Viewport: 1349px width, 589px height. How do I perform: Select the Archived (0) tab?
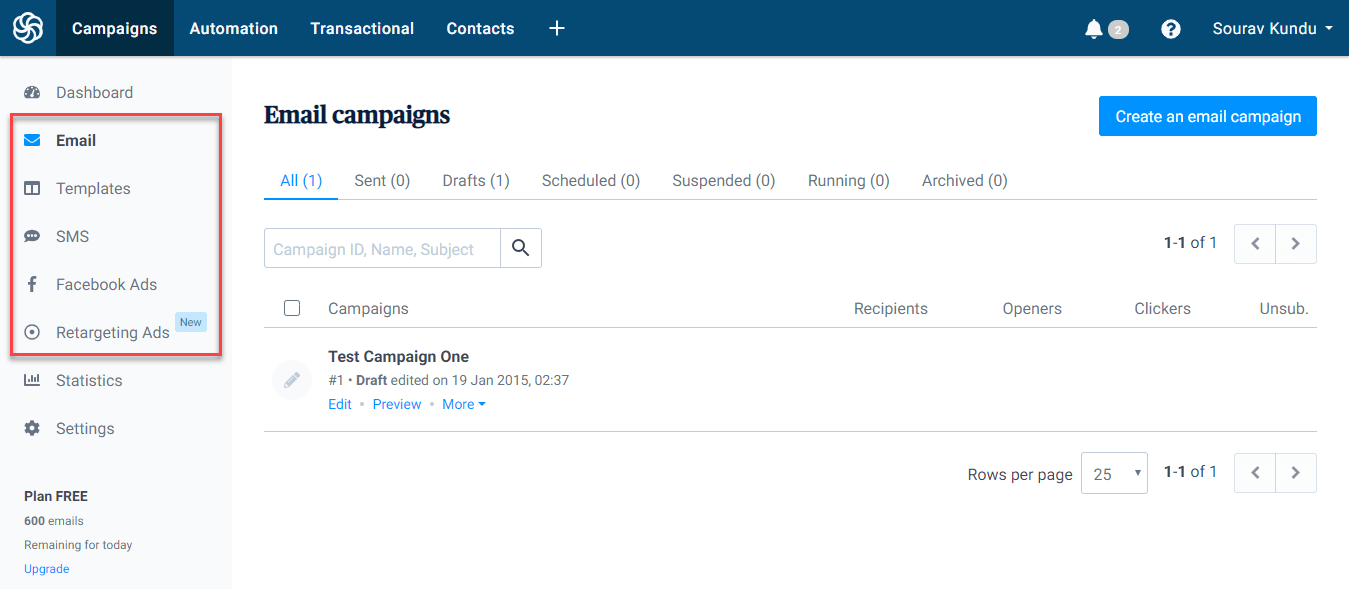pyautogui.click(x=965, y=181)
